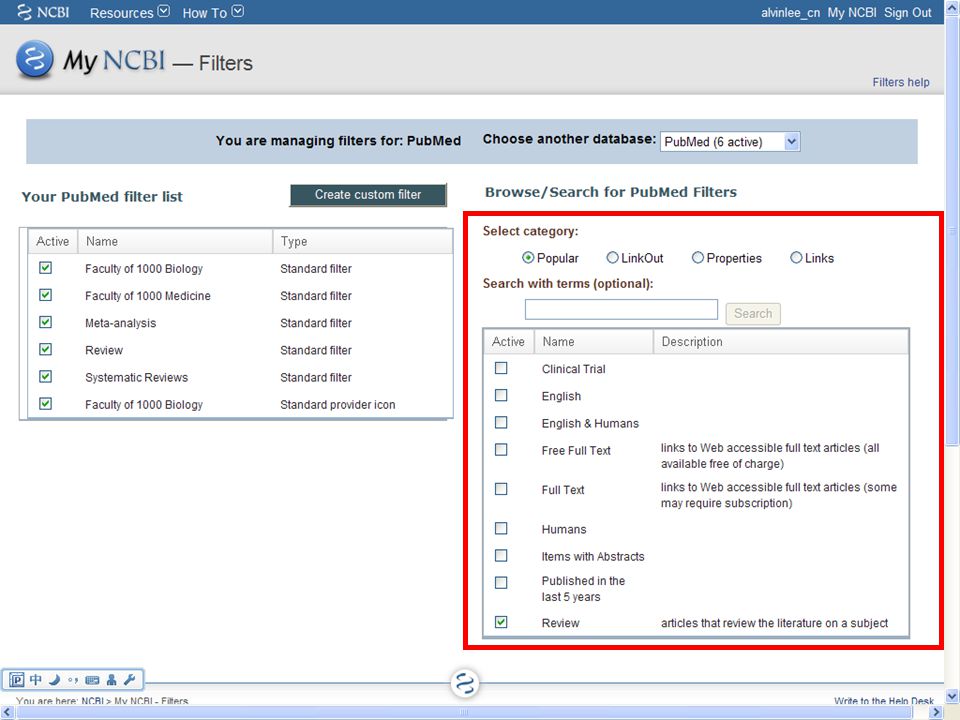Viewport: 960px width, 720px height.
Task: Click the horizontal scrollbar right arrow
Action: coord(937,712)
